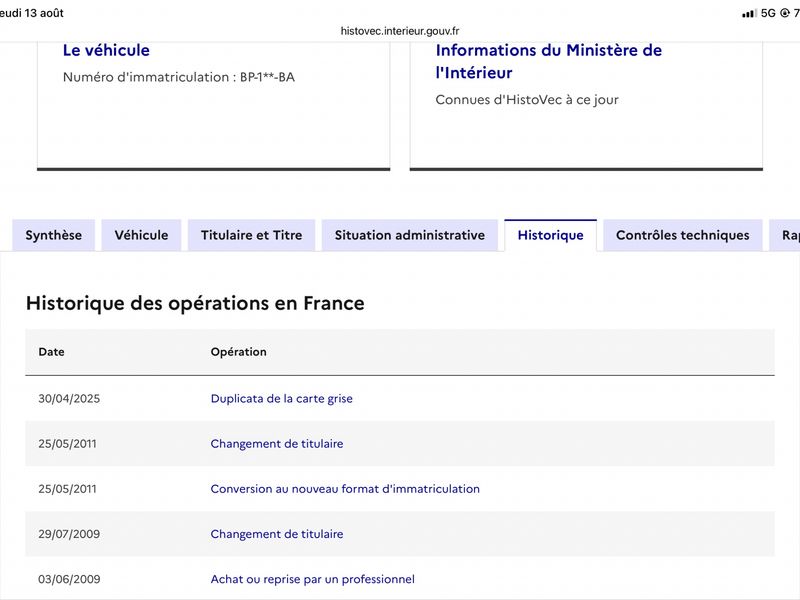Screen dimensions: 800x600
Task: Open the Contrôles techniques tab
Action: point(683,235)
